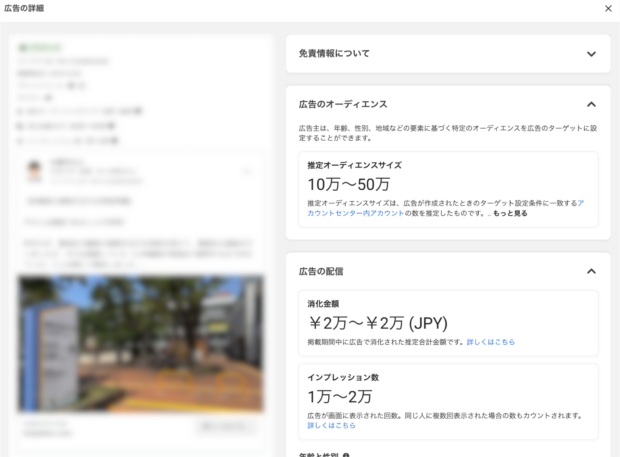Click the 10万～50万 audience size value

click(348, 184)
